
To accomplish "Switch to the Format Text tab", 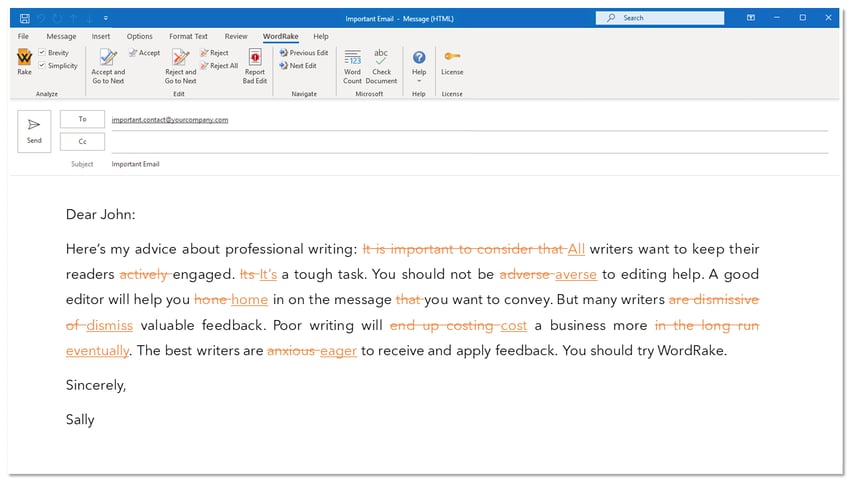I will [188, 37].
